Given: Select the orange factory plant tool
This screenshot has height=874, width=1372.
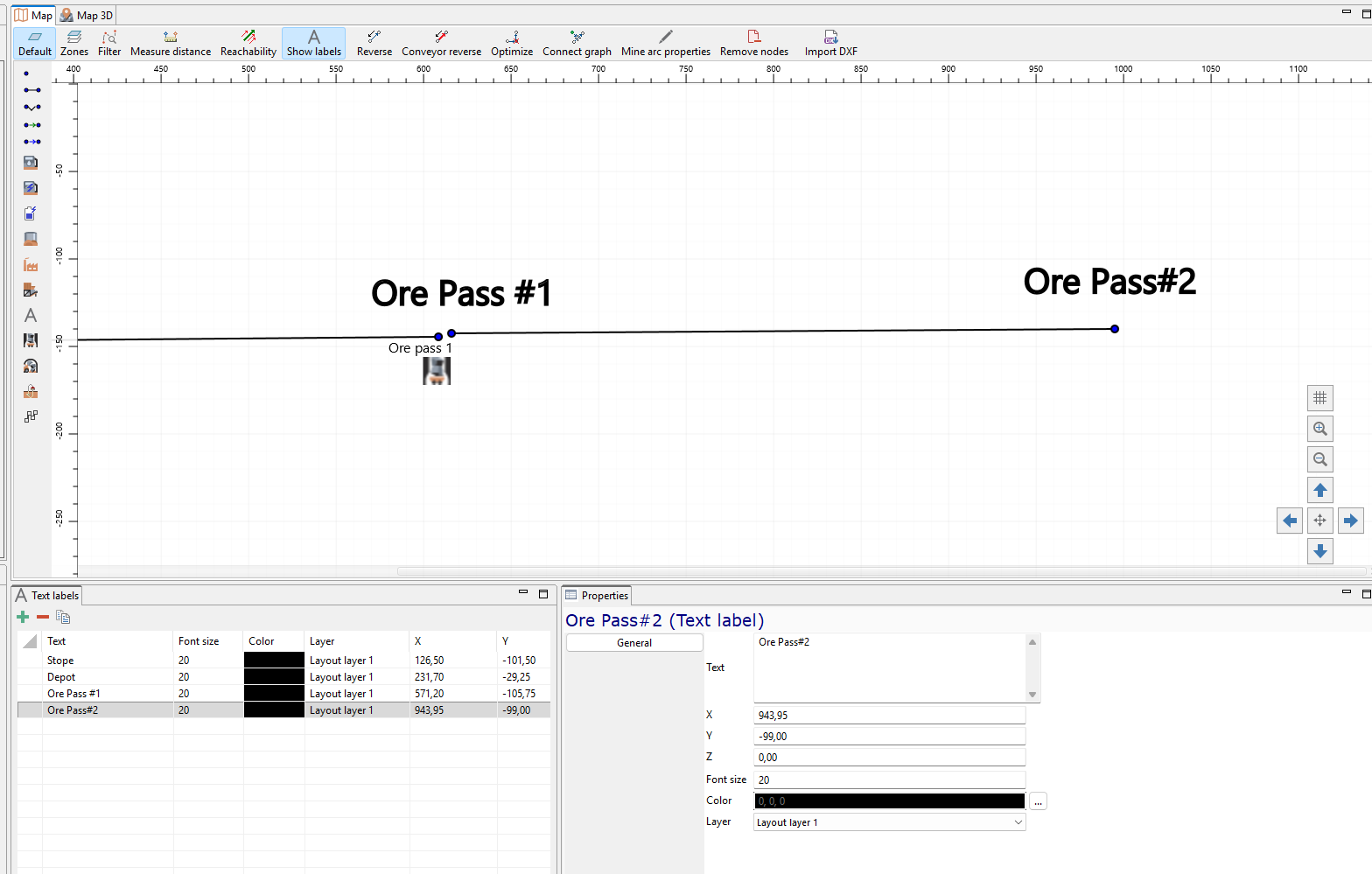Looking at the screenshot, I should tap(31, 264).
